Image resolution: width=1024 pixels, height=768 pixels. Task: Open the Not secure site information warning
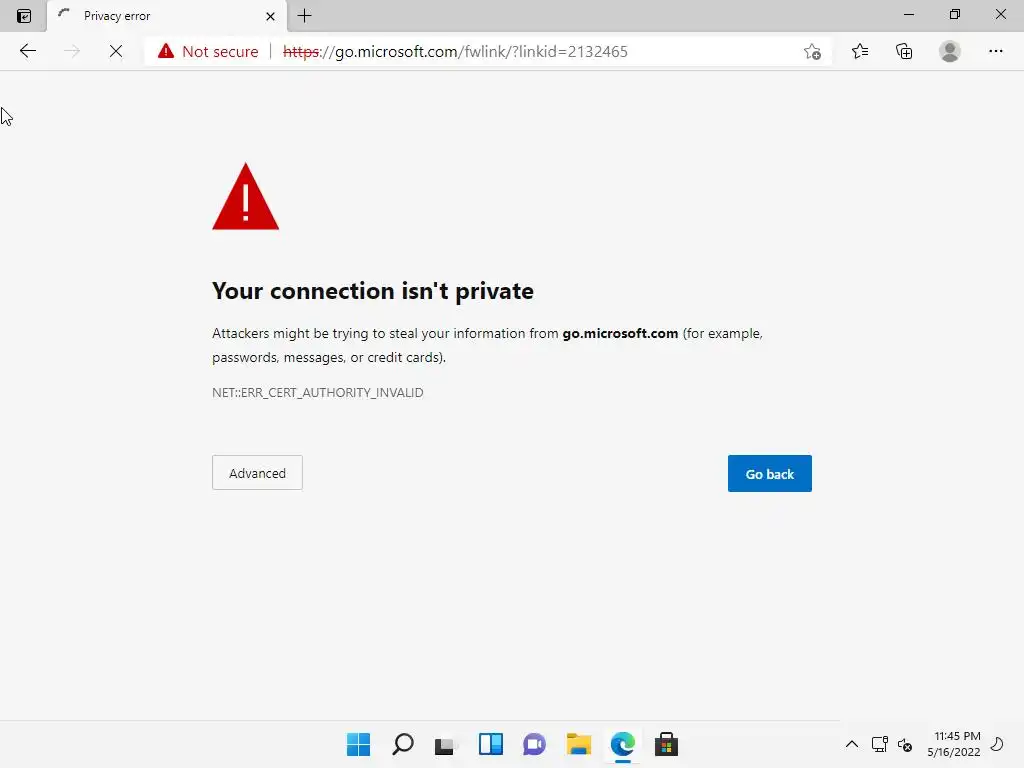[x=208, y=51]
